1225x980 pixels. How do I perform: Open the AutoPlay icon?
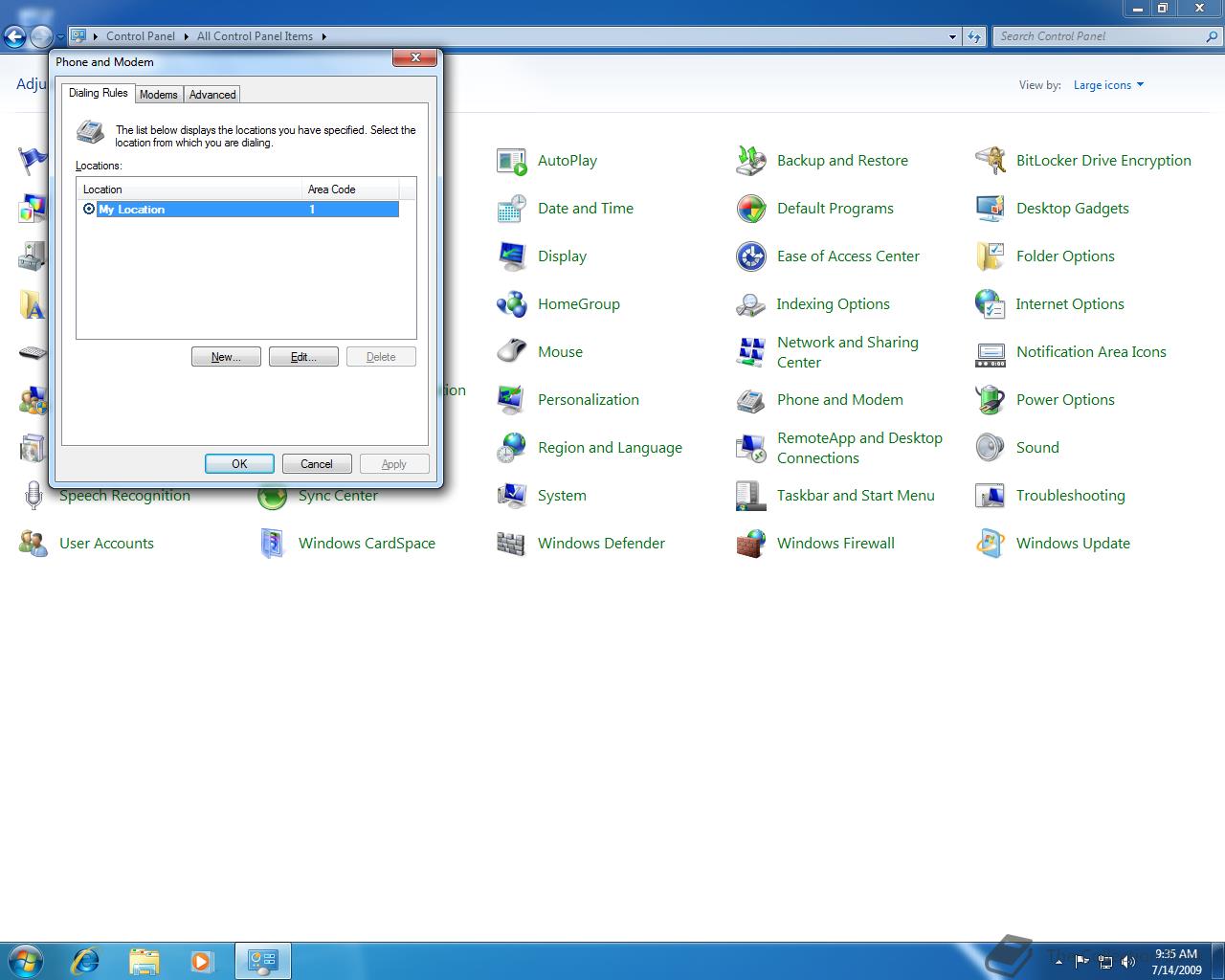[511, 161]
